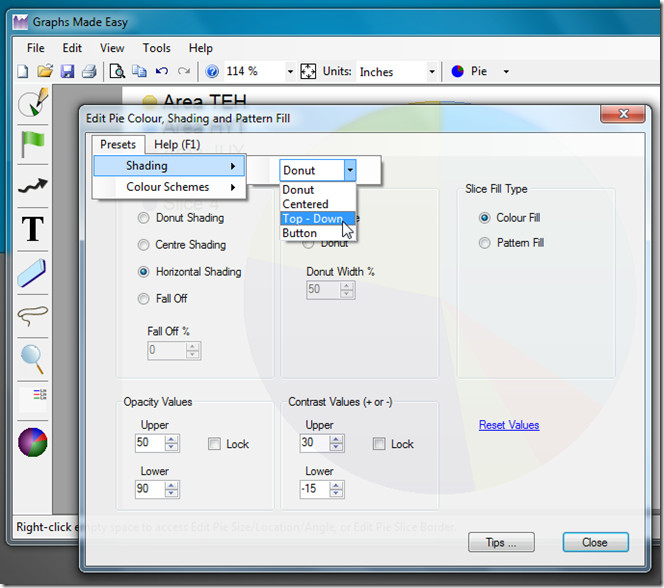Select the pie edit pencil tool in sidebar
The width and height of the screenshot is (664, 588).
(x=33, y=102)
